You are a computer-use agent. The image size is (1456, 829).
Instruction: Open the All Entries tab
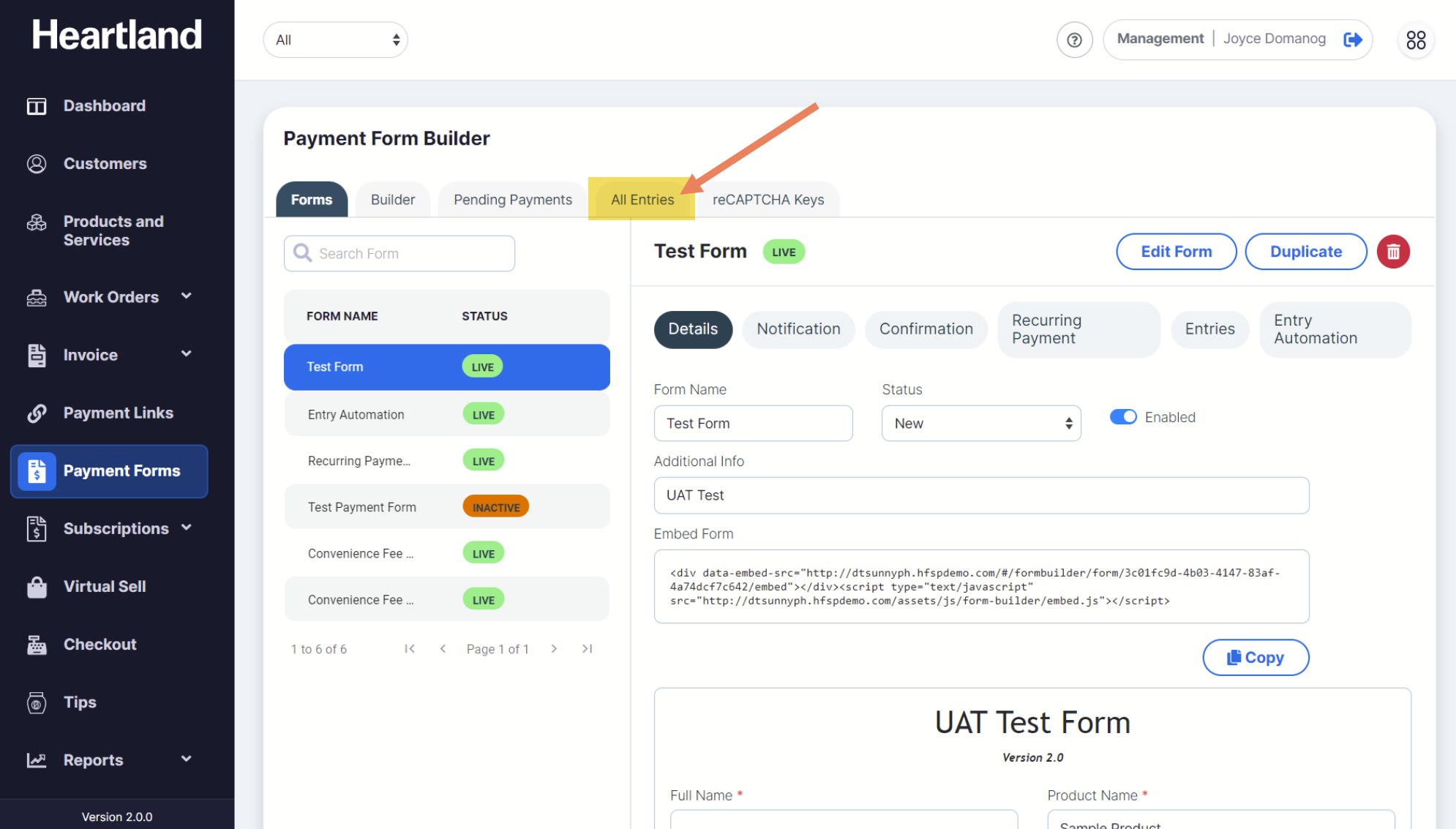[x=642, y=200]
